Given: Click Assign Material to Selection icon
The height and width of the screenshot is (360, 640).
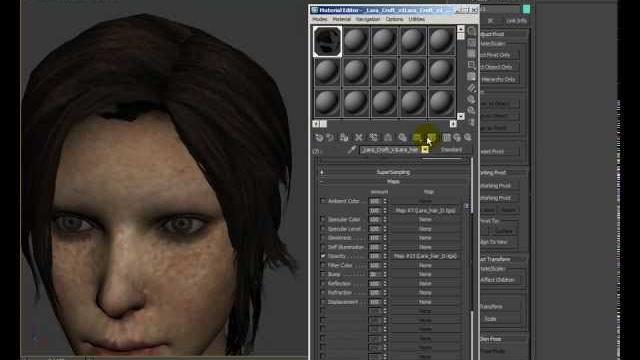Looking at the screenshot, I should click(344, 138).
